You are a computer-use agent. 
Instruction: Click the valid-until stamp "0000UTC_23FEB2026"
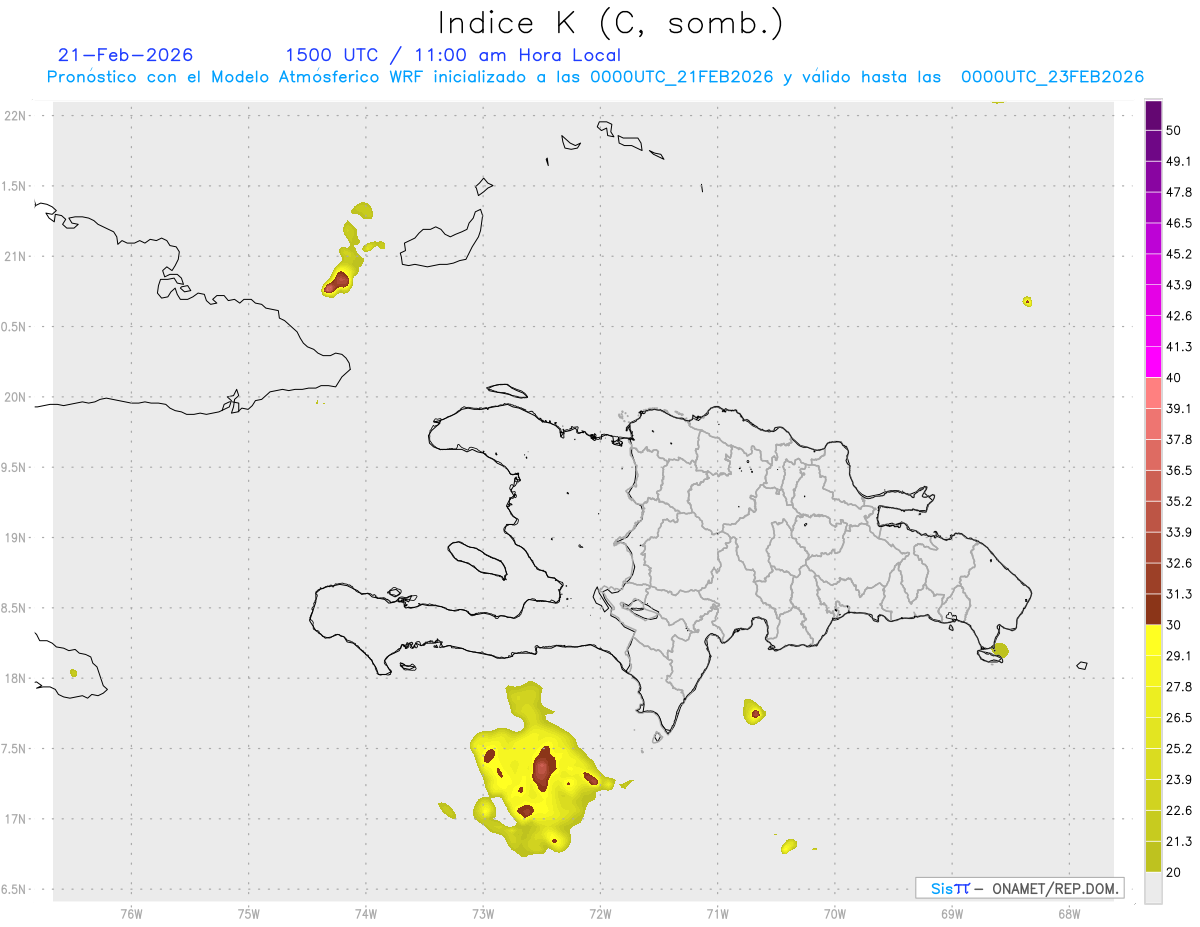click(1052, 77)
